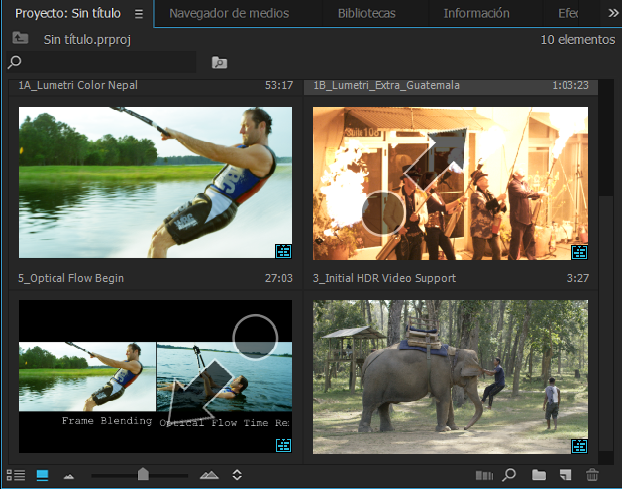Navigate up one folder level icon
This screenshot has height=489, width=622.
coord(20,38)
